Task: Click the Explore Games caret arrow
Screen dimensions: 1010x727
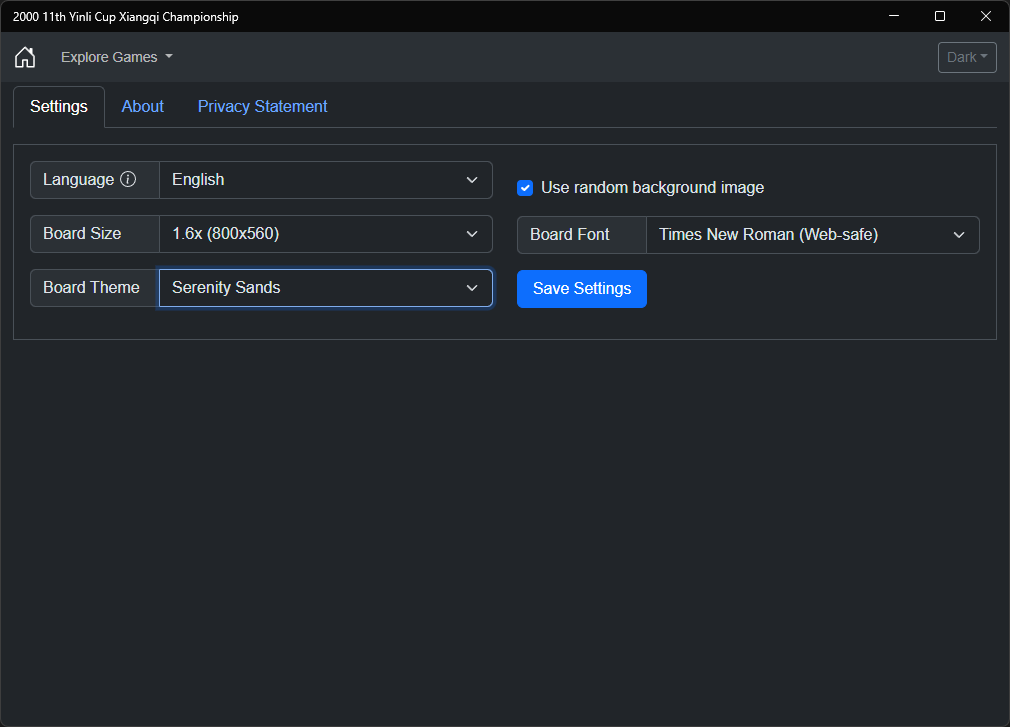Action: [x=169, y=57]
